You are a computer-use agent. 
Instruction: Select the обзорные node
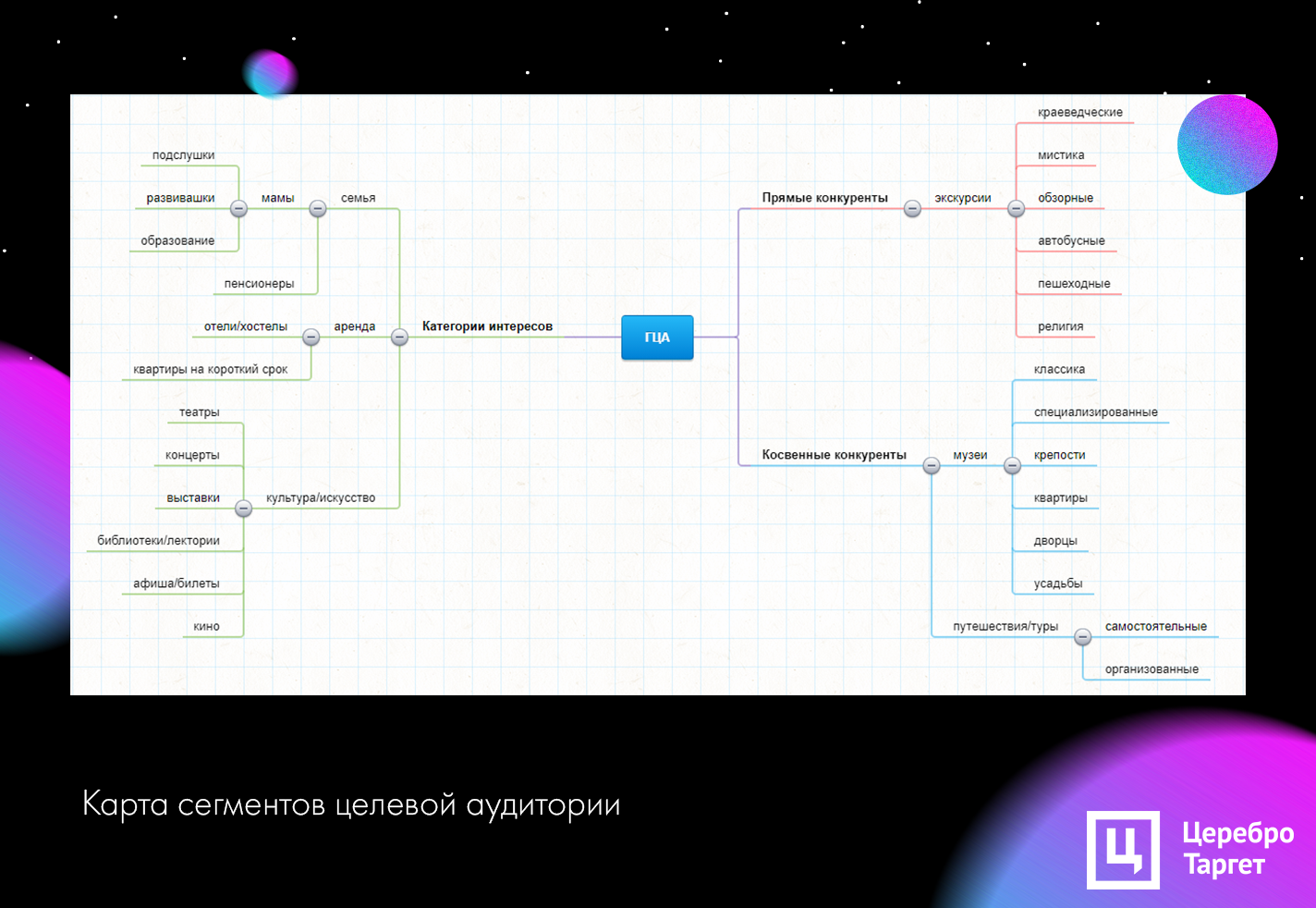[x=1066, y=198]
